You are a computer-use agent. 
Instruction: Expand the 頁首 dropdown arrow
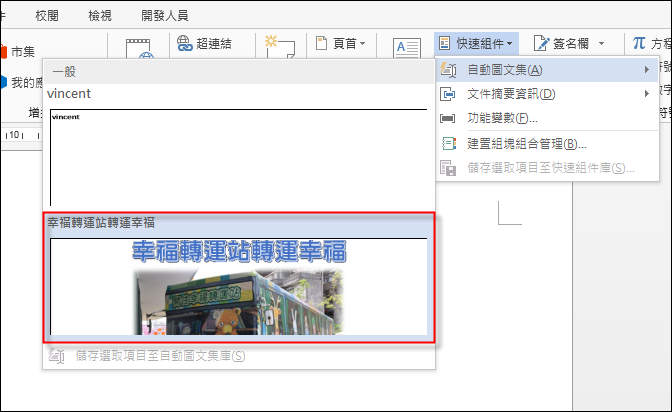[363, 43]
